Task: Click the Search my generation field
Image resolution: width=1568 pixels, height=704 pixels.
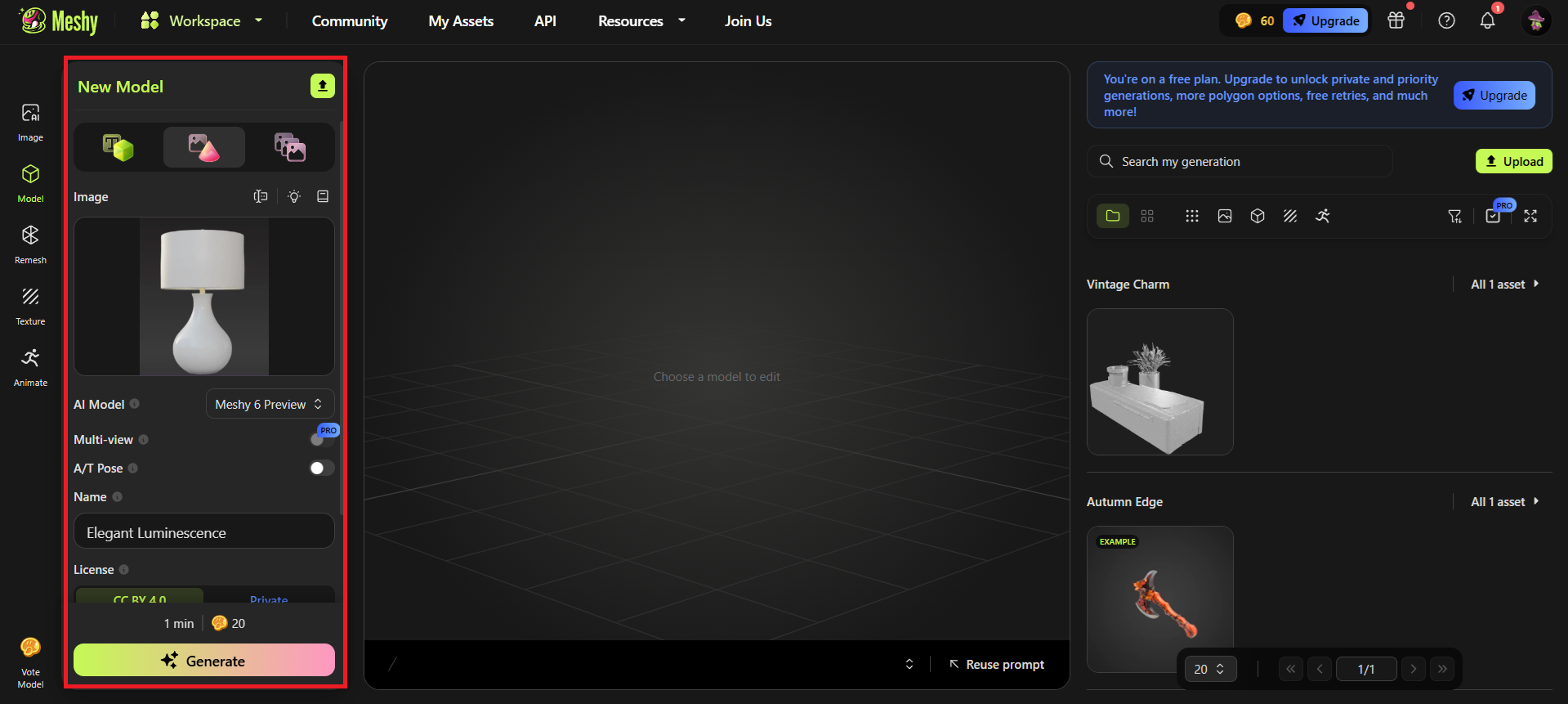Action: tap(1240, 161)
